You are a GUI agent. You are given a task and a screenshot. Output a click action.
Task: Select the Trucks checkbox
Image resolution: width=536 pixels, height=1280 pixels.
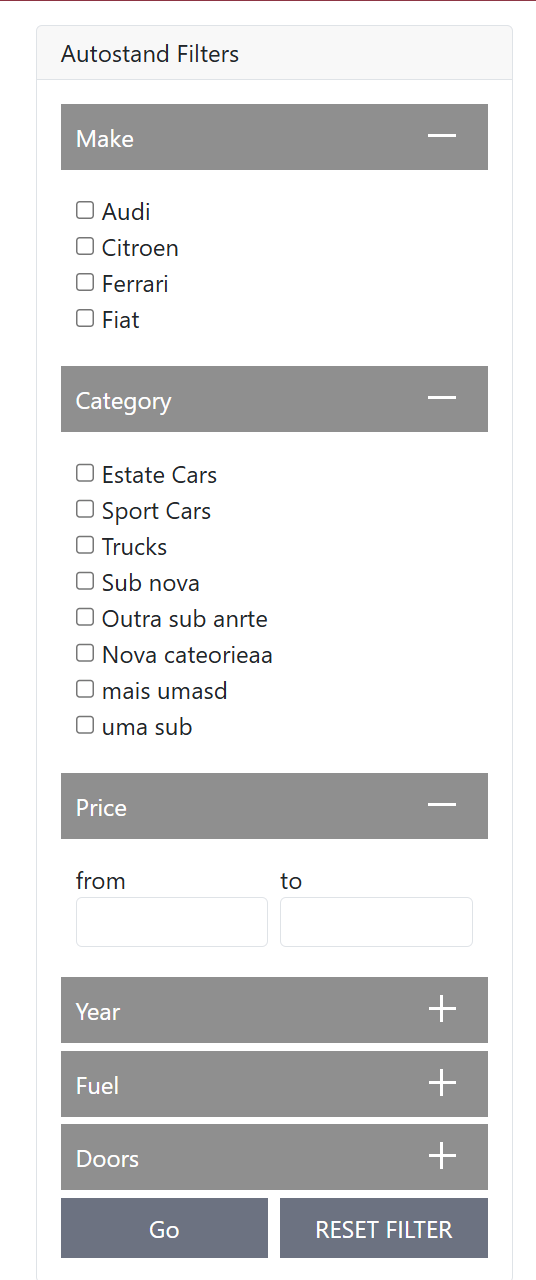(85, 545)
